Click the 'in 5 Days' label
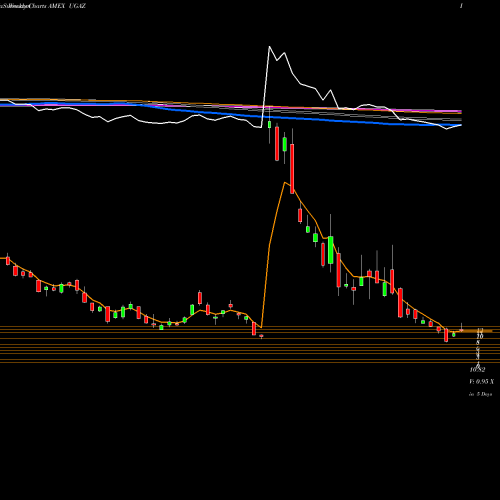 (x=480, y=394)
